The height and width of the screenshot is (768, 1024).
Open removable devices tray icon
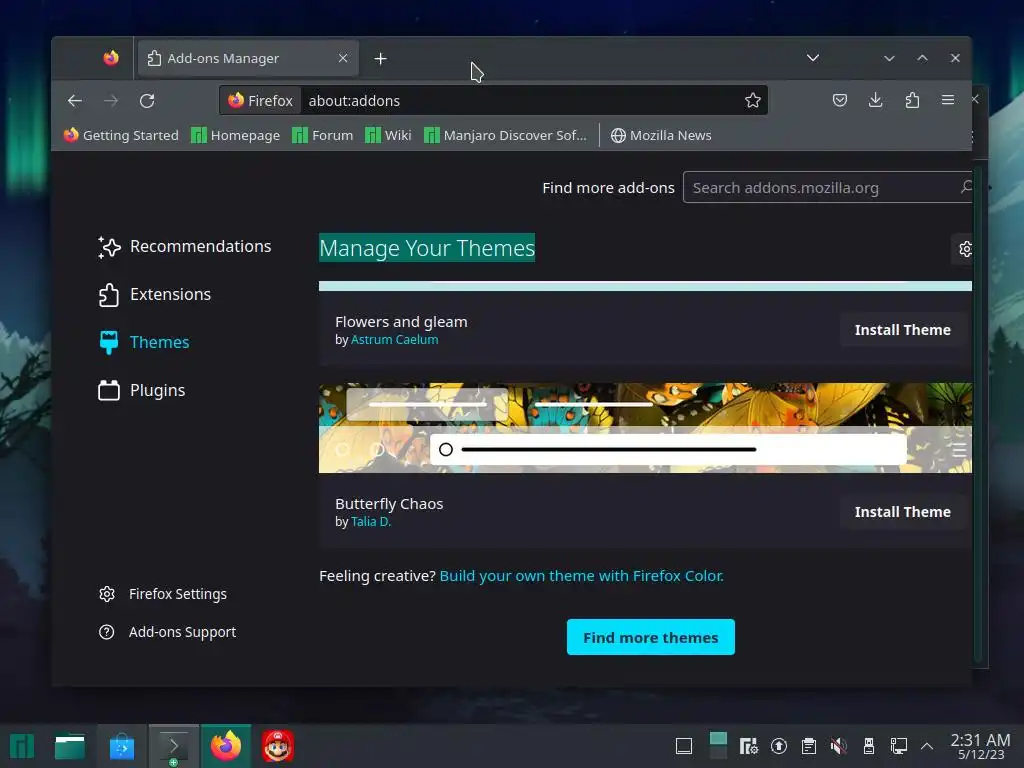[x=869, y=746]
